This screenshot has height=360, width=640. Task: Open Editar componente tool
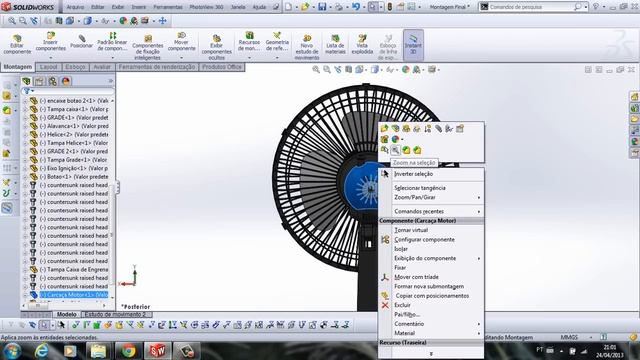pos(17,44)
